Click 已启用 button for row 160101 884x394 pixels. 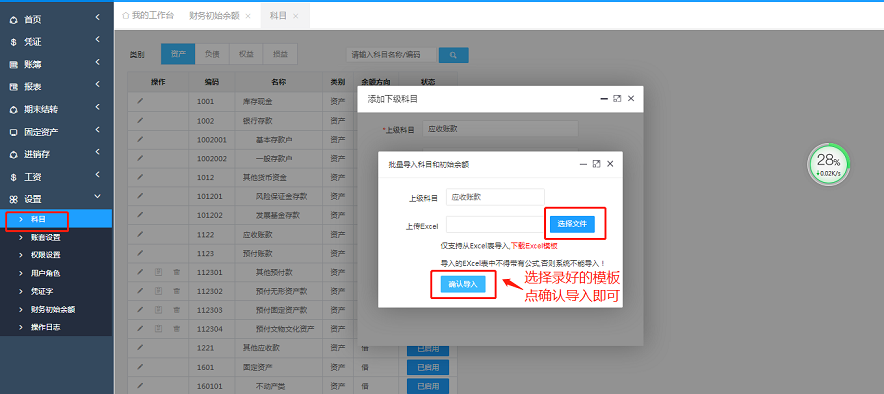click(x=428, y=386)
